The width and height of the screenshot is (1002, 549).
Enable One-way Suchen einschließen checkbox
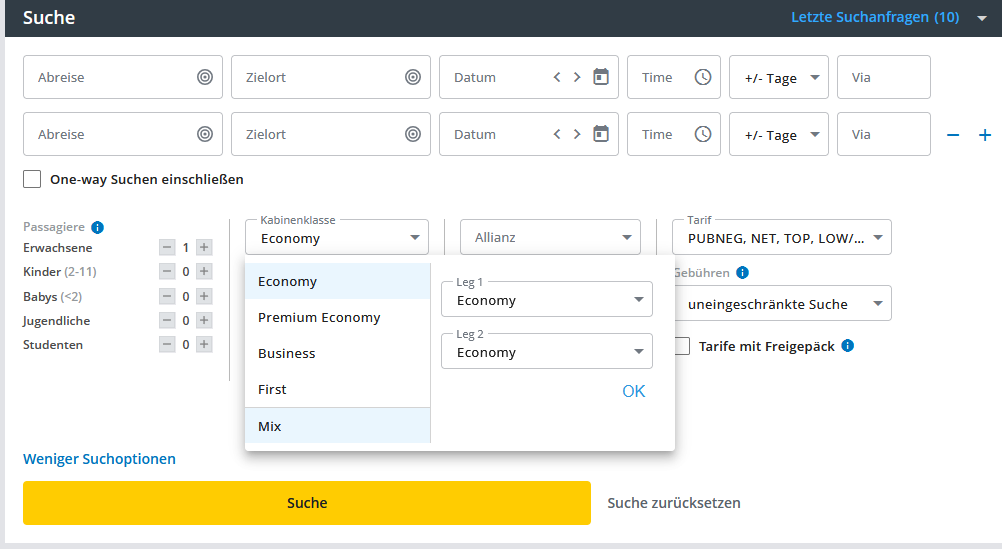click(x=32, y=180)
